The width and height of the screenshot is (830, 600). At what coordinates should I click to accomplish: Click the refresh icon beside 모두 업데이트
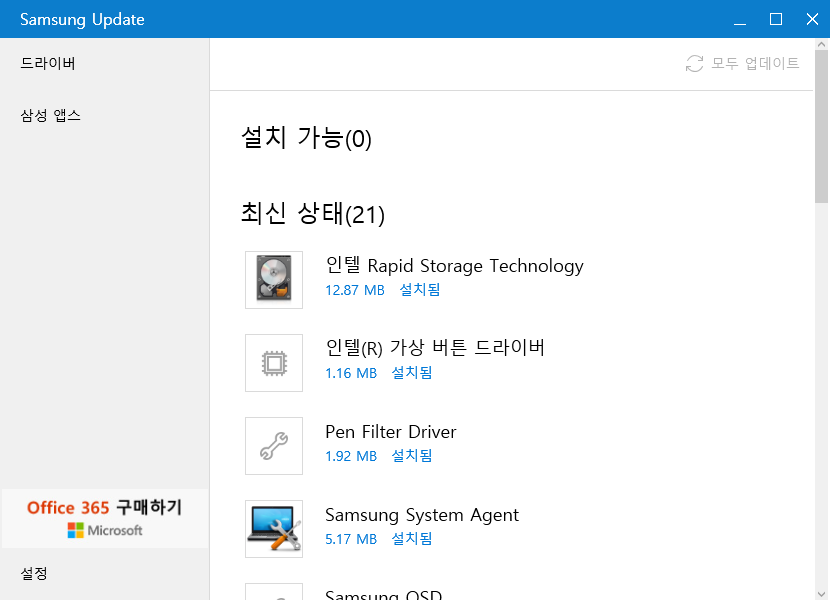pos(694,64)
